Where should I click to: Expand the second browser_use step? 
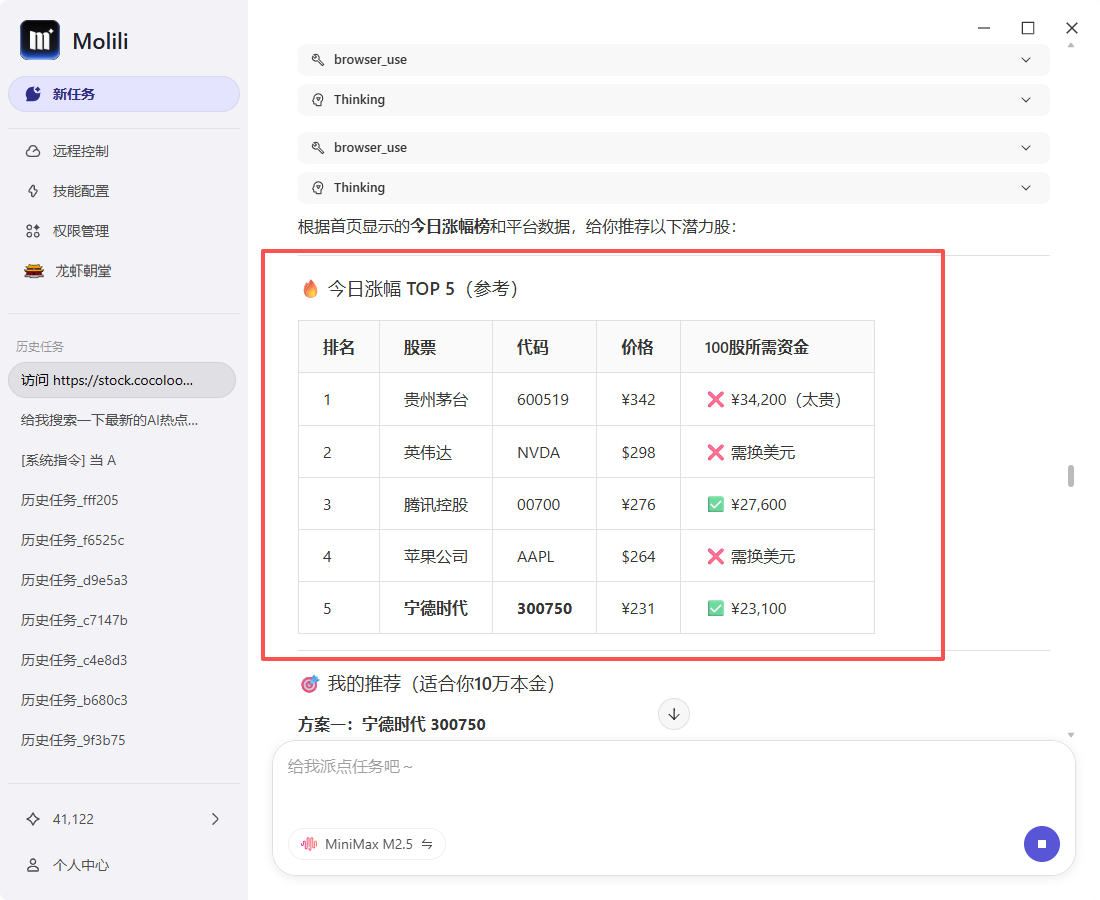pos(1025,148)
